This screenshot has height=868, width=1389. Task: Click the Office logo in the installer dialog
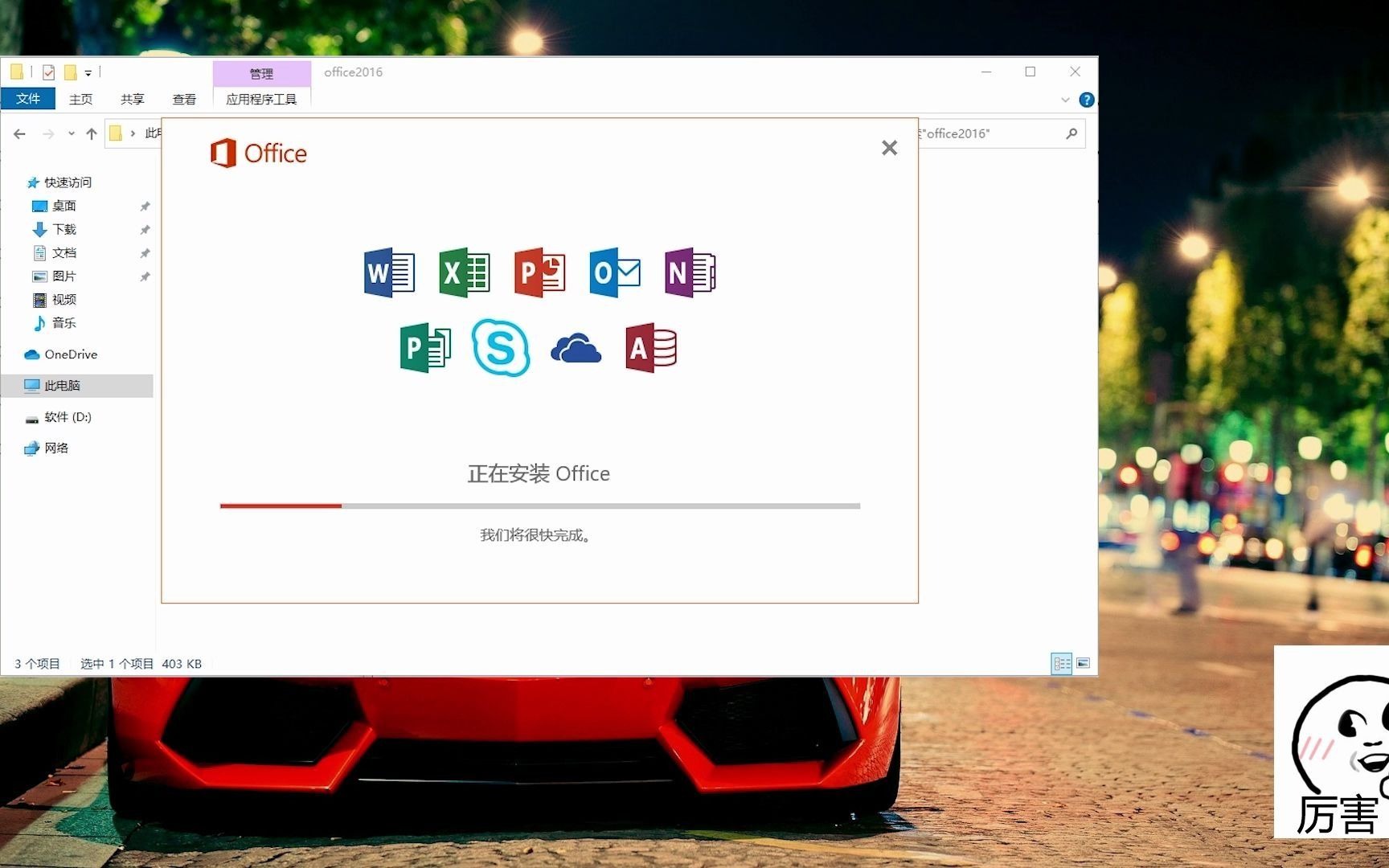tap(258, 153)
